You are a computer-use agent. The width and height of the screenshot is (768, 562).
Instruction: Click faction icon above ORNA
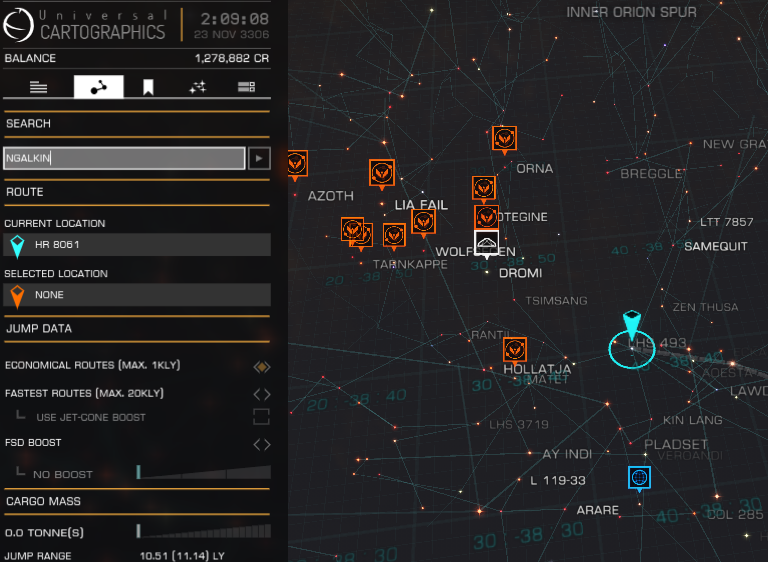(504, 139)
